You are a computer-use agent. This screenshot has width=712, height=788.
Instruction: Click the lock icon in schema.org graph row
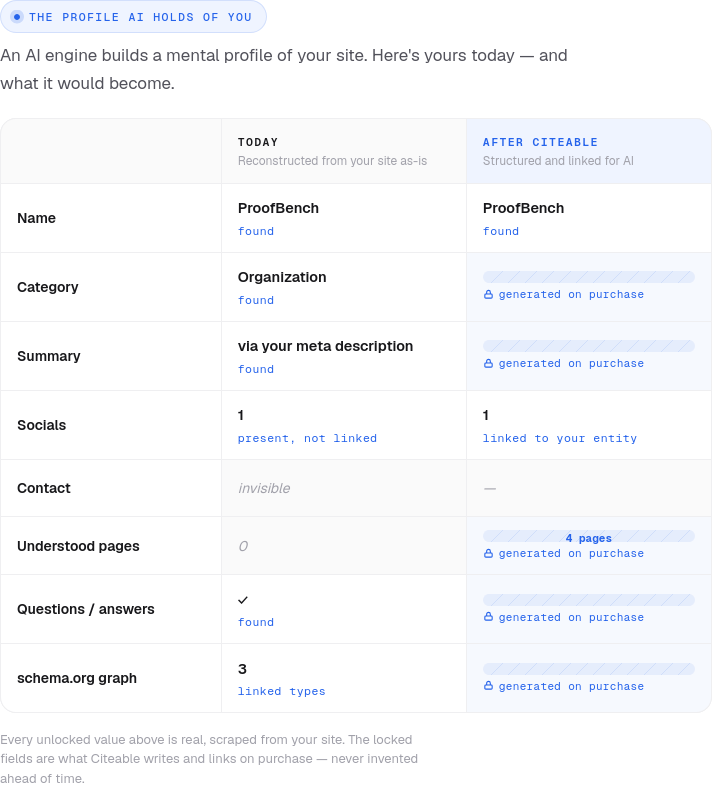point(488,685)
